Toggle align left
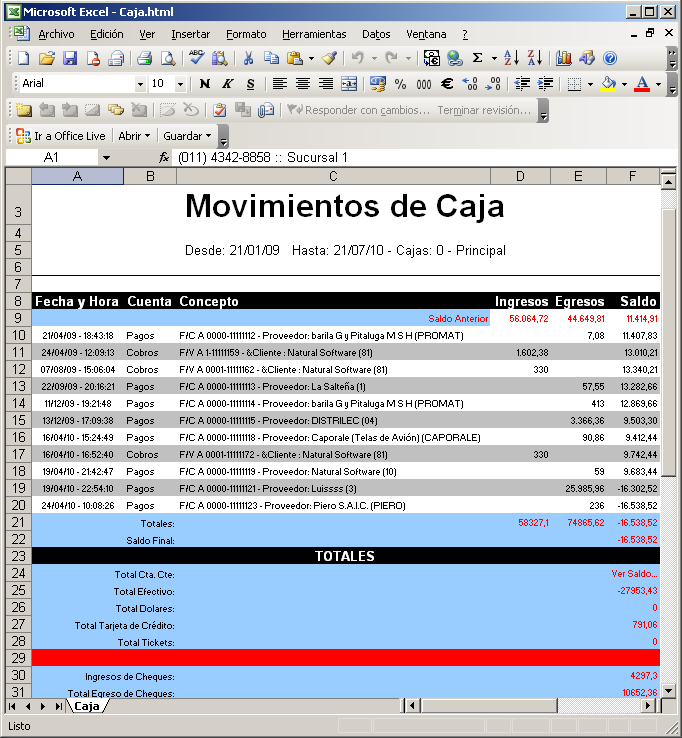 point(280,84)
